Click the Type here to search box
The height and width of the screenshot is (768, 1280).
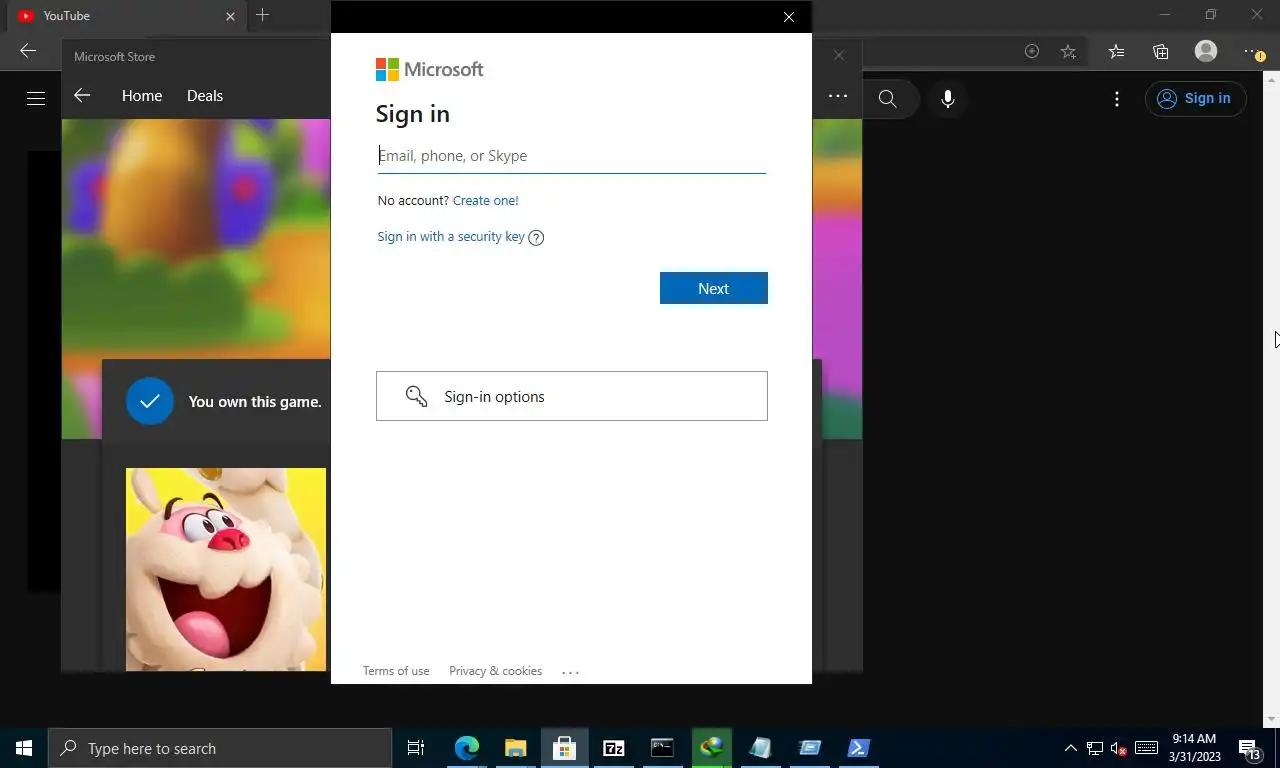coord(220,748)
